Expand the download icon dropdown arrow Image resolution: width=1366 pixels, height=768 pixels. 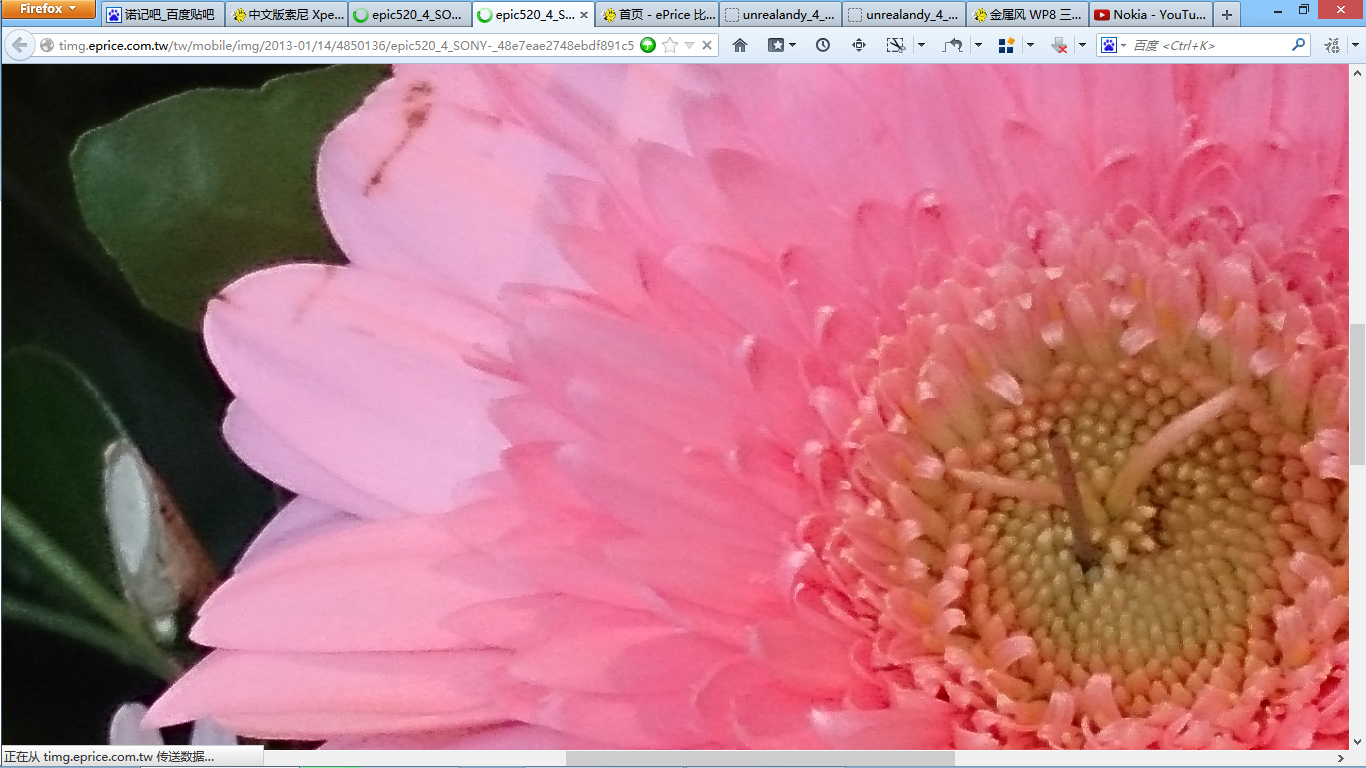point(1082,45)
